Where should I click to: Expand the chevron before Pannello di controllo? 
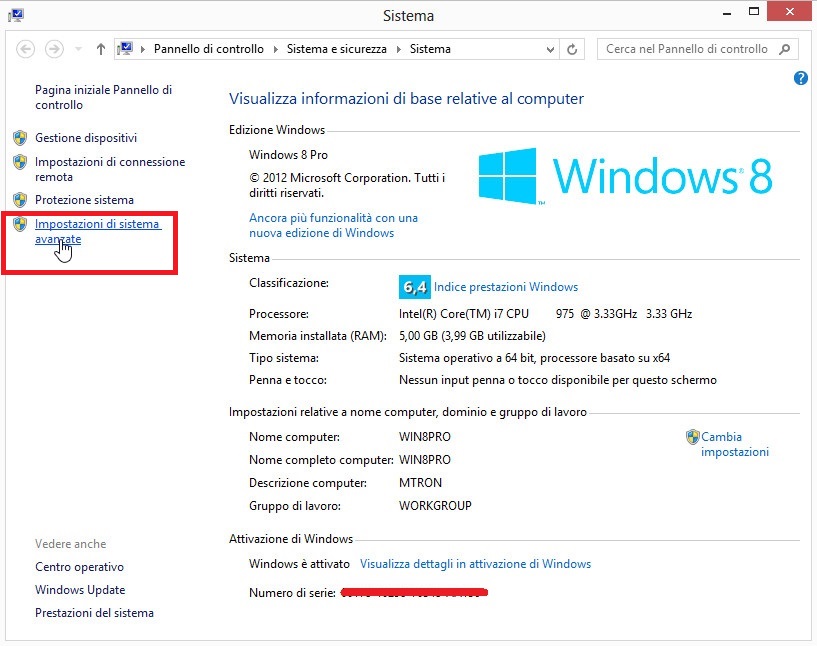click(x=143, y=49)
